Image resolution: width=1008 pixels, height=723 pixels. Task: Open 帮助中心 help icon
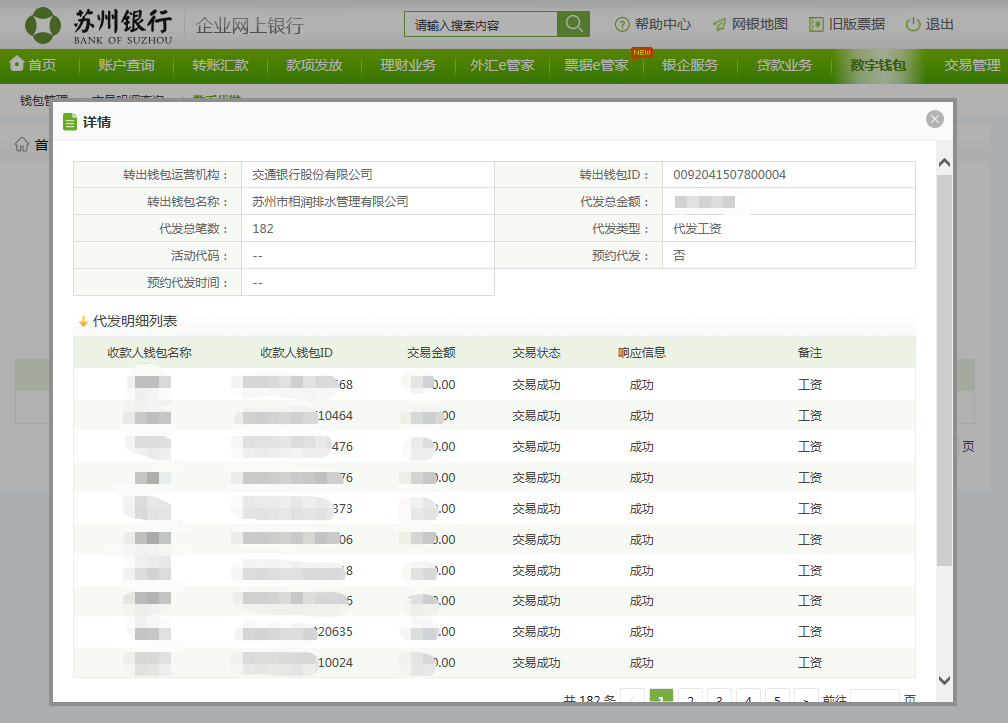point(622,24)
